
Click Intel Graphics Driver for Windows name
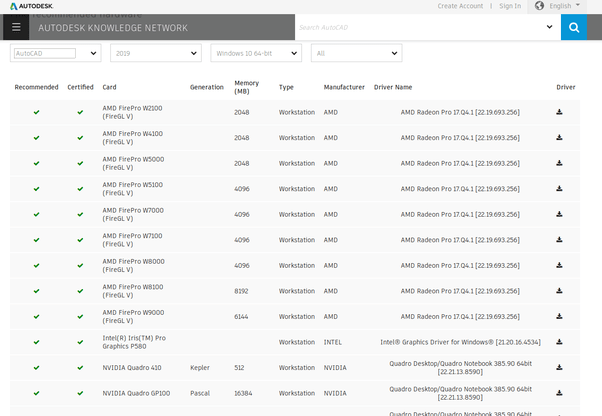(x=460, y=342)
